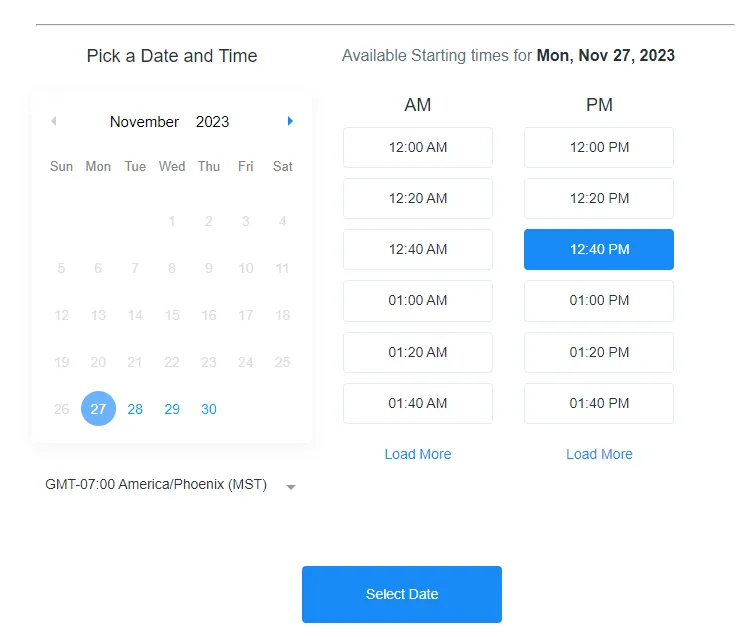This screenshot has height=637, width=745.
Task: Choose the 12:00 AM time slot
Action: pos(418,147)
